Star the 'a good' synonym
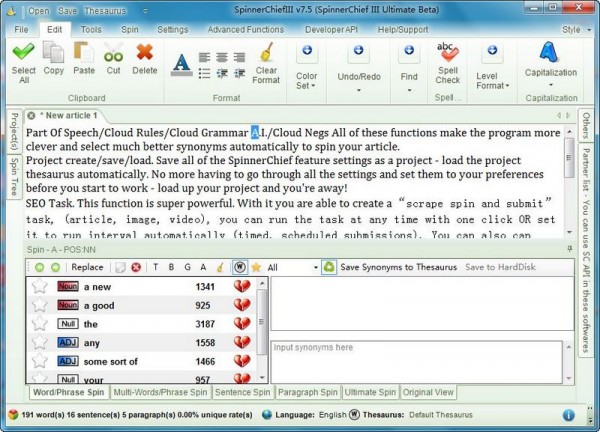 39,305
